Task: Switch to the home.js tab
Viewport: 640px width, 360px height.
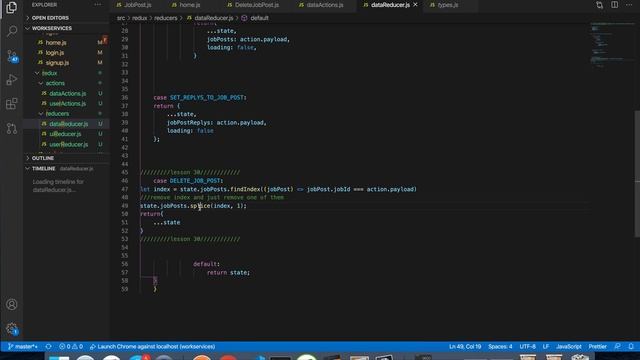Action: (x=186, y=5)
